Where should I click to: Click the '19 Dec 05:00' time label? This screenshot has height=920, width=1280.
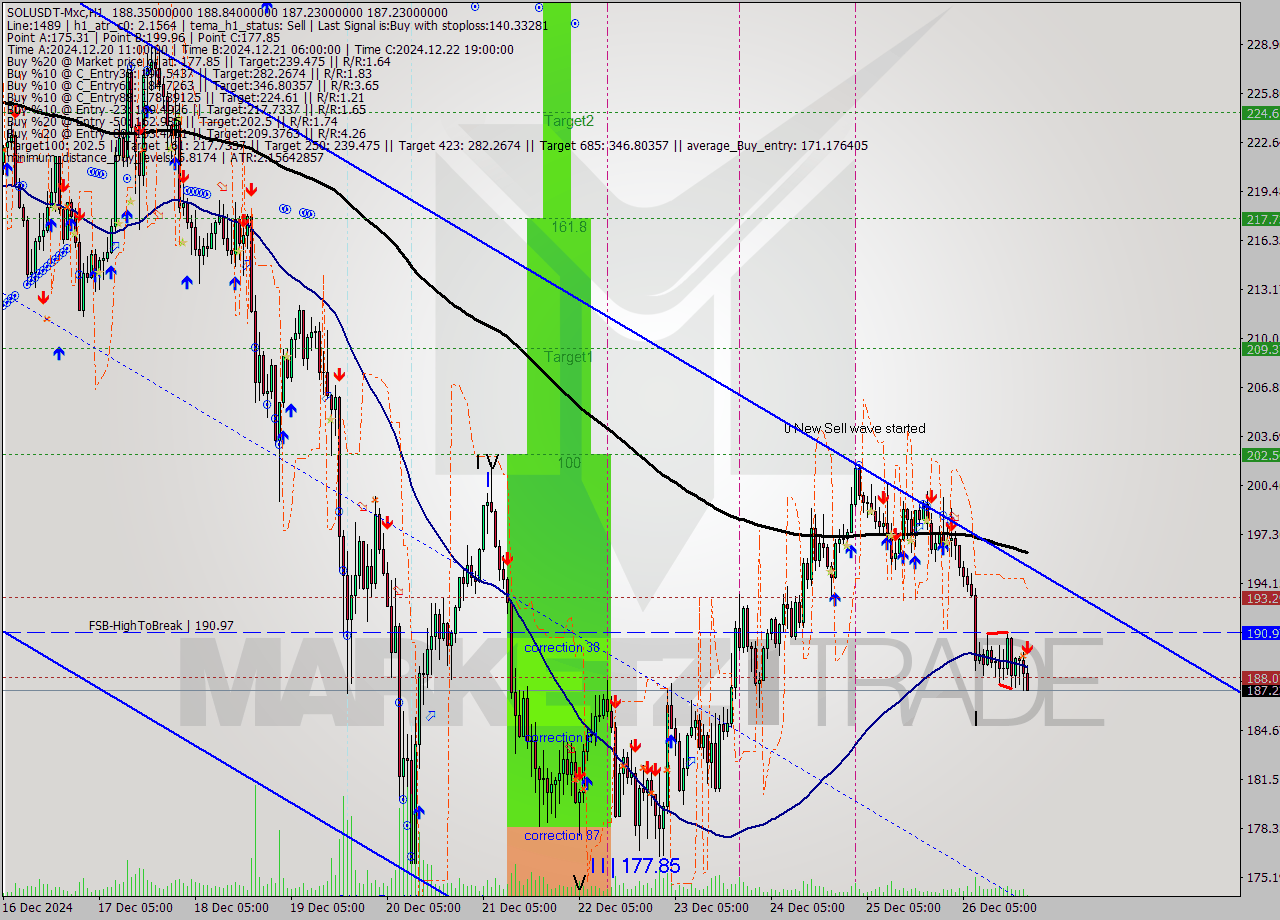point(325,908)
